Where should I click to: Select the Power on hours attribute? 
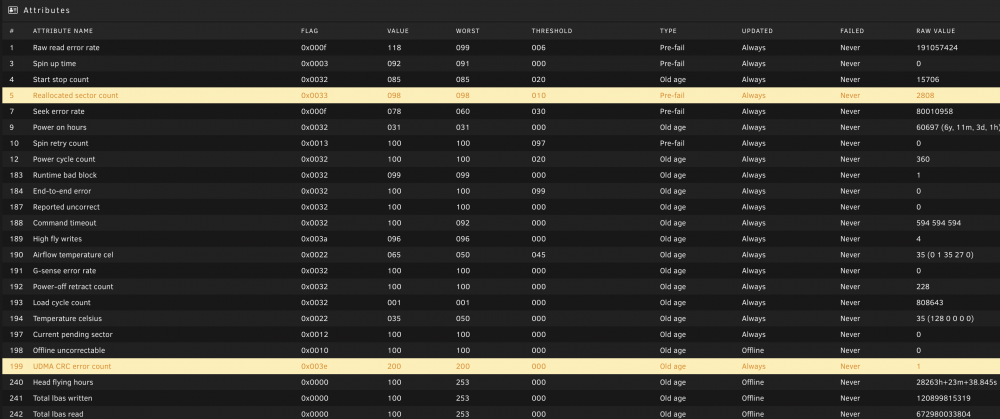pos(59,128)
